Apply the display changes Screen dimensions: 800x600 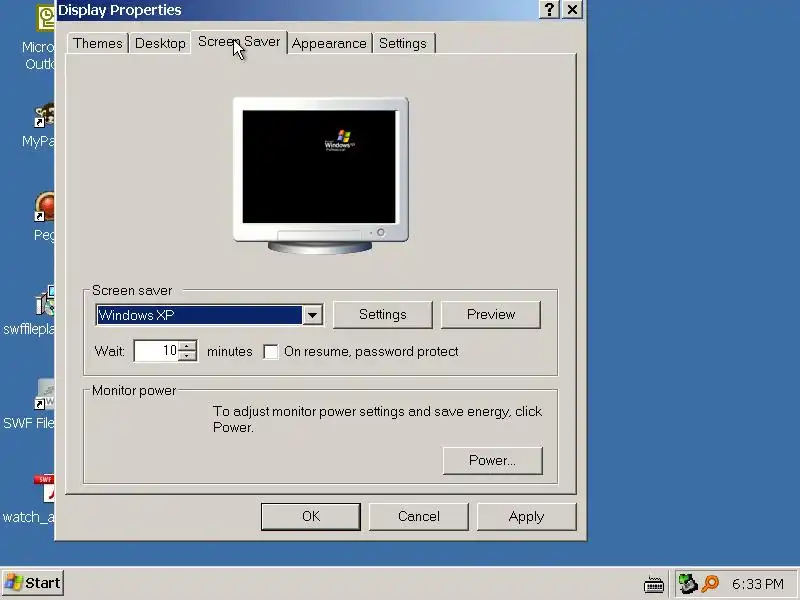527,516
